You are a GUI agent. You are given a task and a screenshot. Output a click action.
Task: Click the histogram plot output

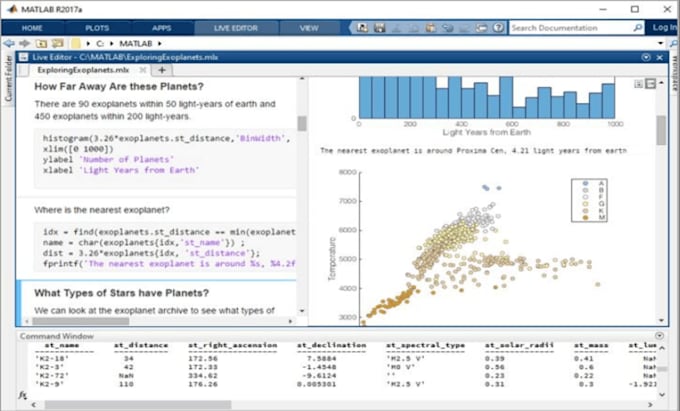click(x=487, y=98)
